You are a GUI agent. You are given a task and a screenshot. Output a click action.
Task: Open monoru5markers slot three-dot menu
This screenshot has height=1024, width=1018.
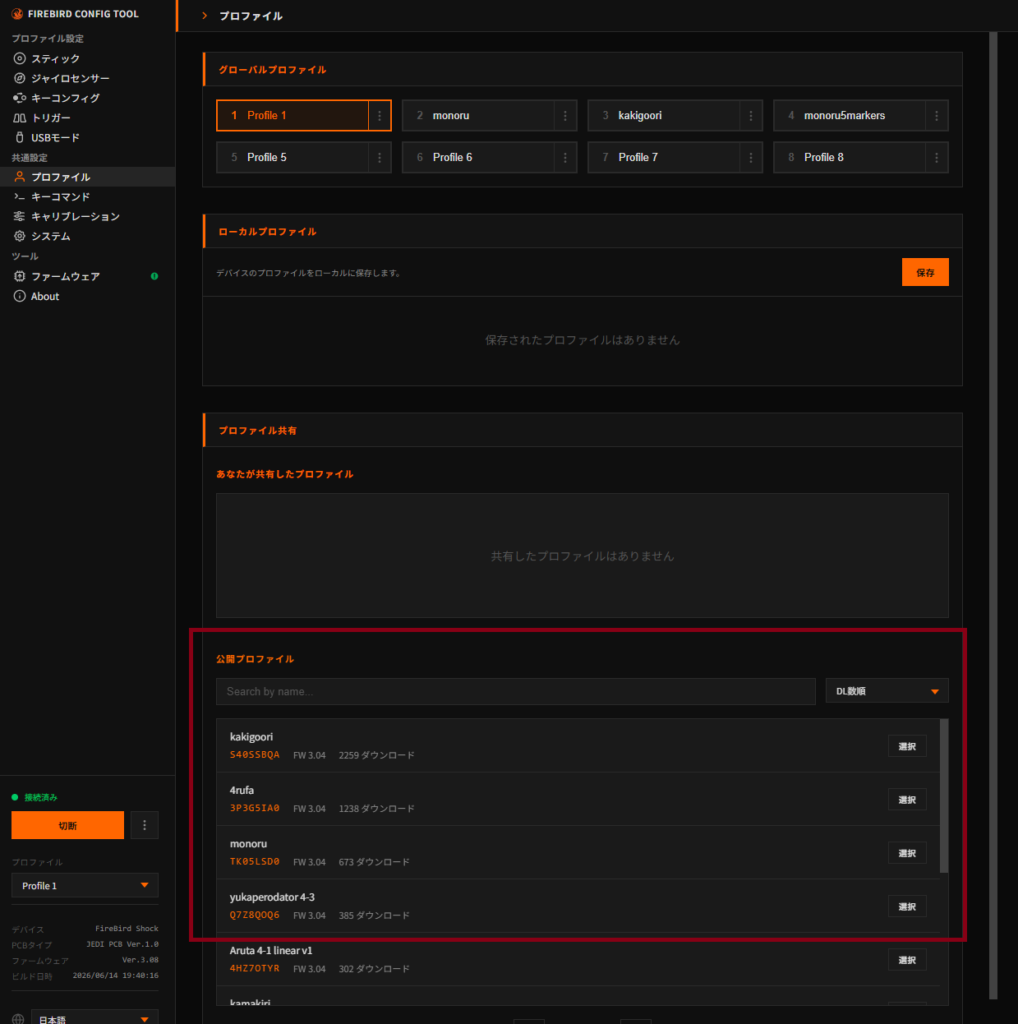click(x=936, y=116)
